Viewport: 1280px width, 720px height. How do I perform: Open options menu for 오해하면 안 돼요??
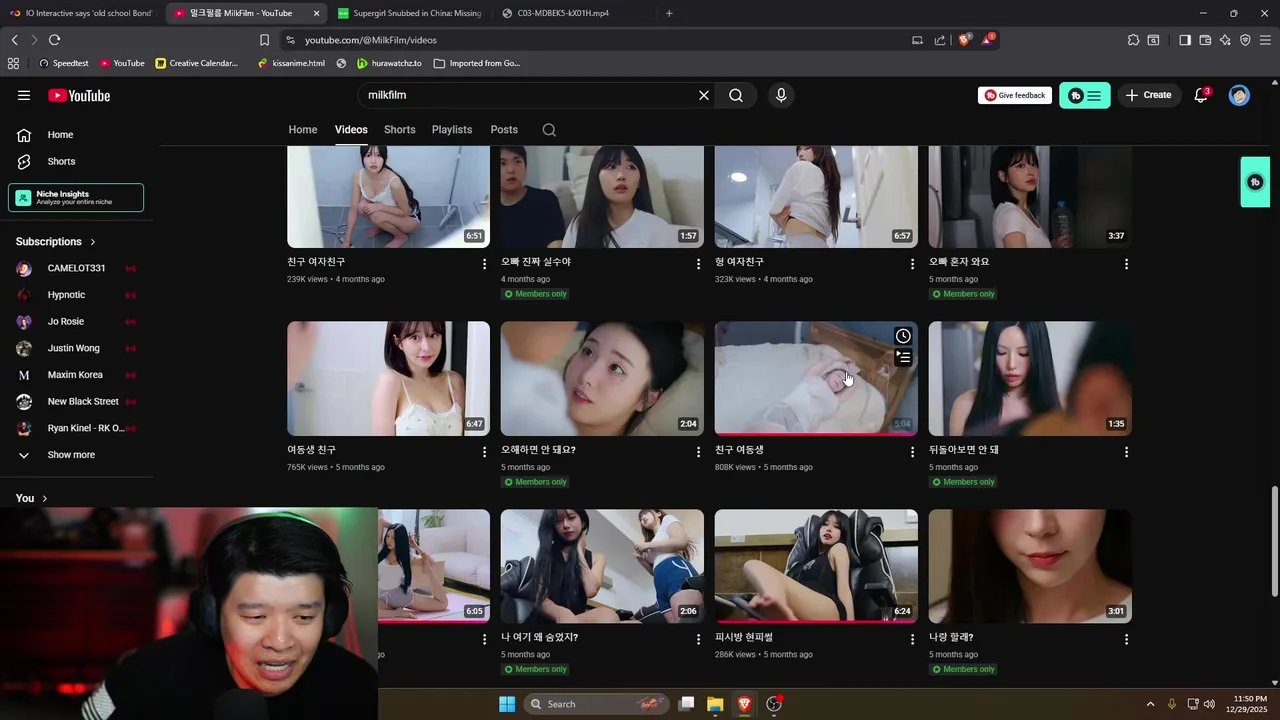(698, 452)
